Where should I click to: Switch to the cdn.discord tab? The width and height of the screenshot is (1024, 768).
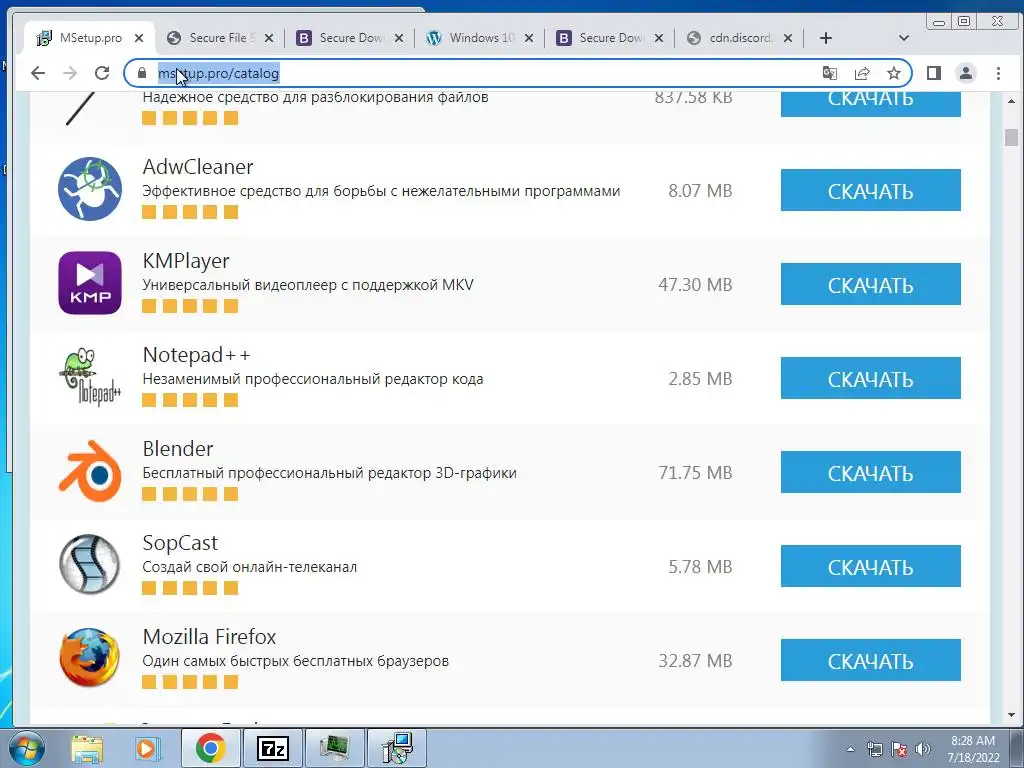point(739,38)
